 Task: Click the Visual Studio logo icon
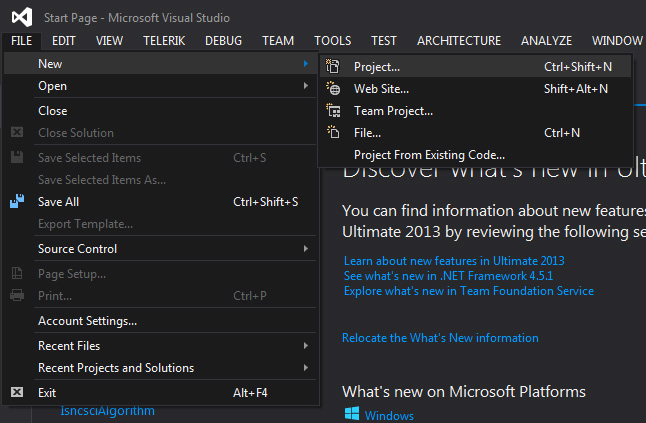pyautogui.click(x=22, y=17)
